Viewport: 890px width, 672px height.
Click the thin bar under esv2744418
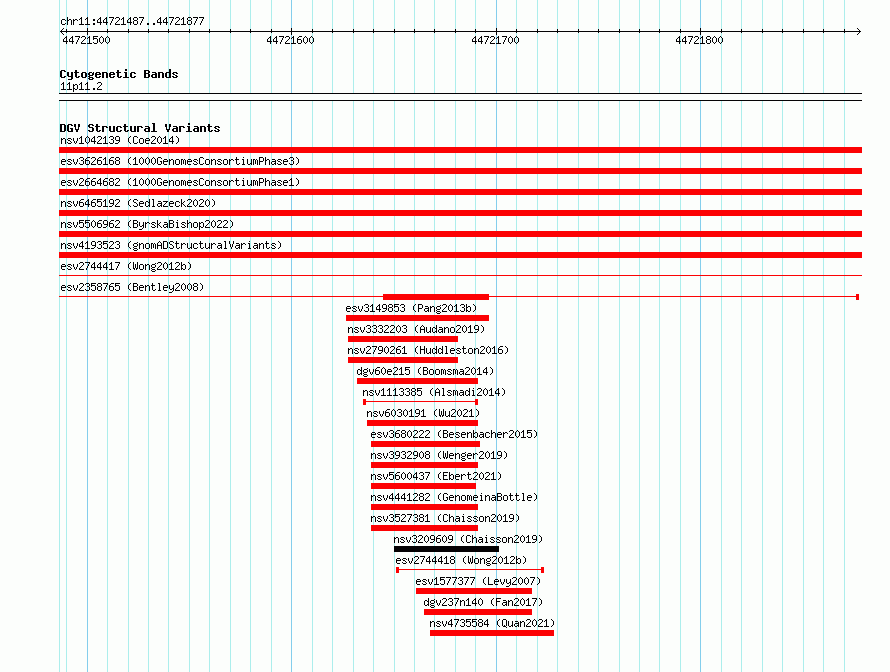click(x=470, y=570)
